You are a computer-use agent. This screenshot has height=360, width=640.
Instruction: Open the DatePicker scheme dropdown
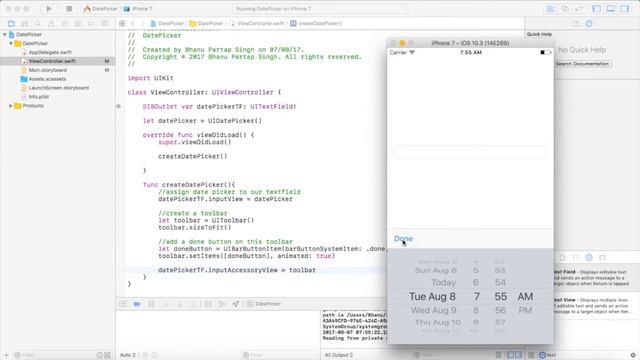pos(100,9)
